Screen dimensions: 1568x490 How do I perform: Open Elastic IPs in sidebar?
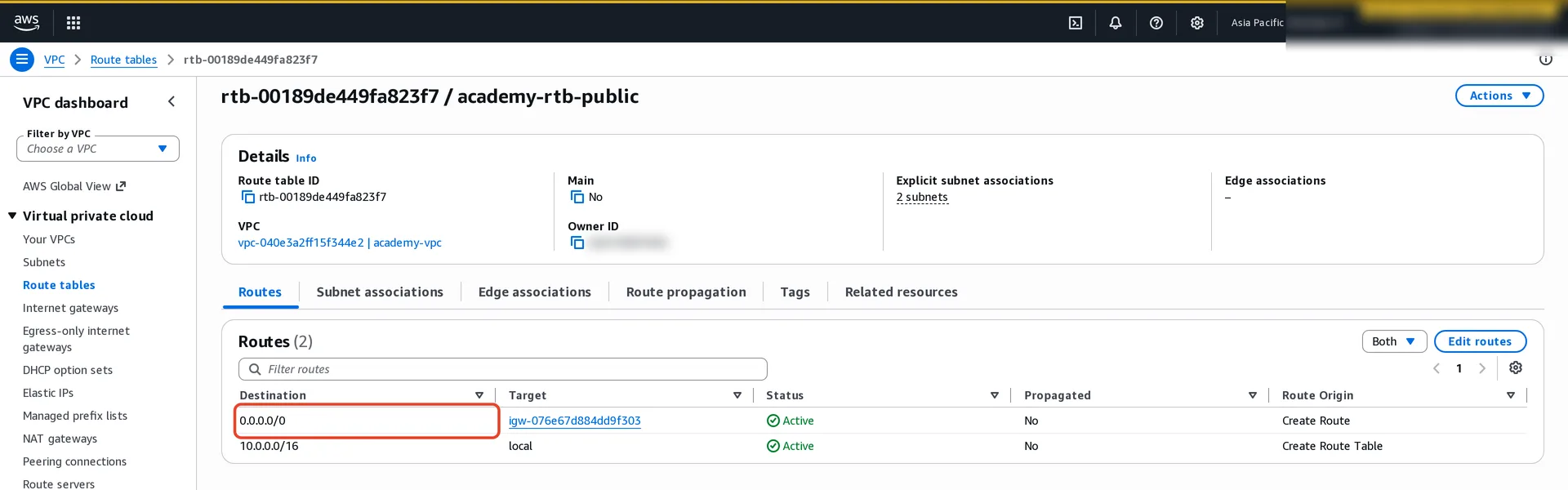[x=48, y=393]
